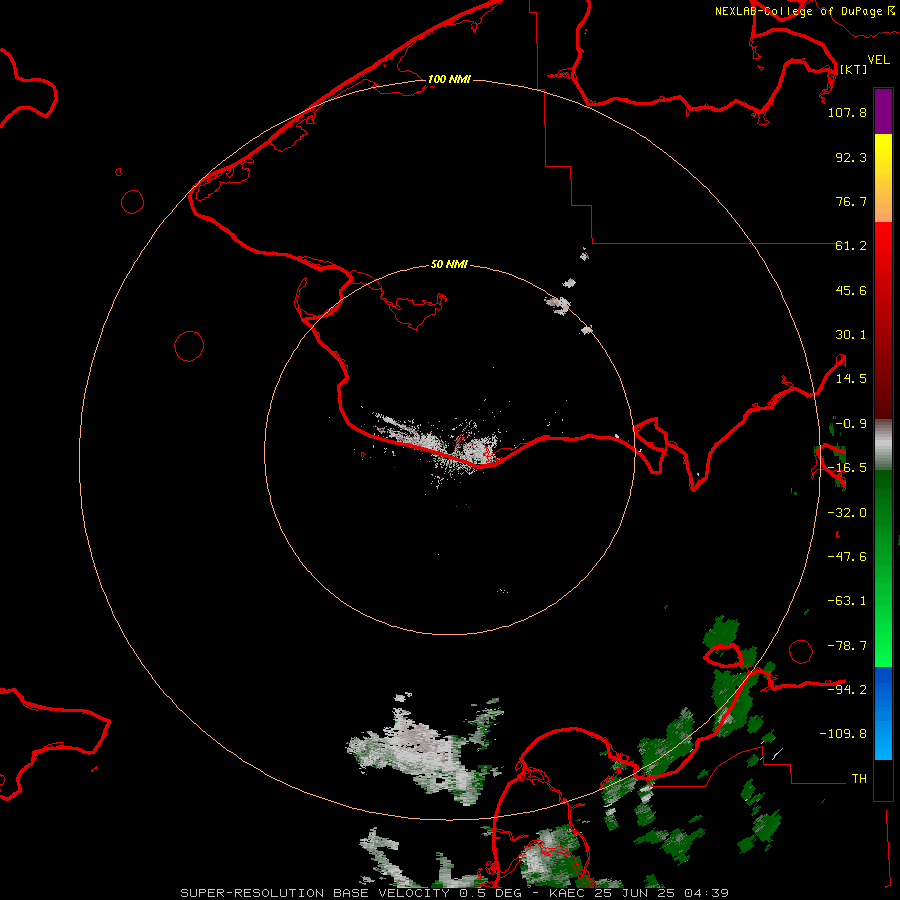Viewport: 900px width, 900px height.
Task: Click the -32.0 legend value
Action: [847, 513]
